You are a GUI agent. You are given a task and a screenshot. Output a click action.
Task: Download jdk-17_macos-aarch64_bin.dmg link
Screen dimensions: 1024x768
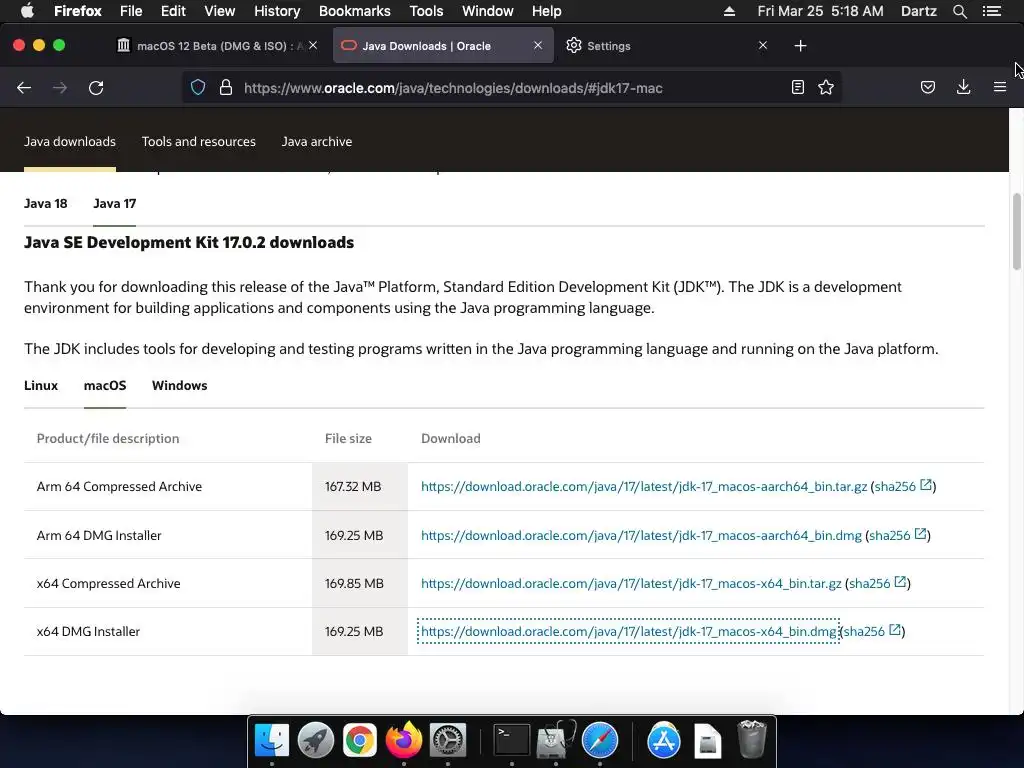tap(641, 535)
